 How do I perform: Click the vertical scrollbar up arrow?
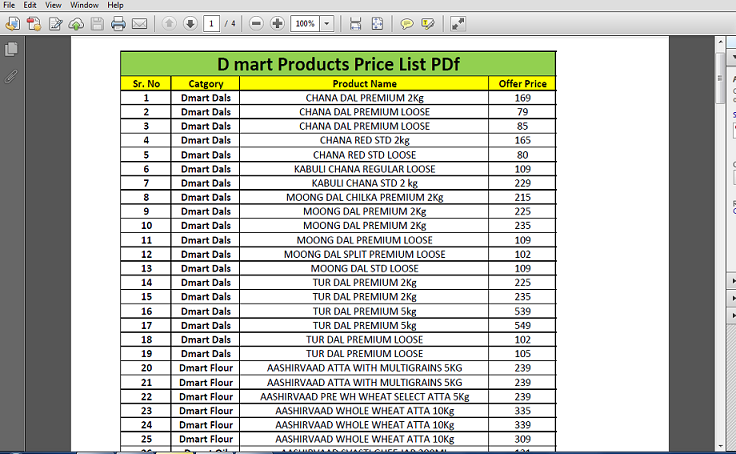click(x=721, y=42)
